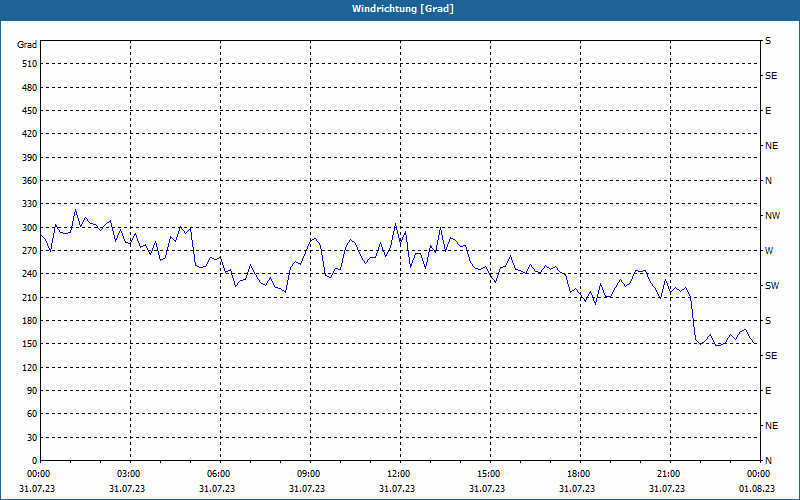The image size is (800, 500).
Task: Click the 150 y-axis value
Action: pyautogui.click(x=30, y=344)
